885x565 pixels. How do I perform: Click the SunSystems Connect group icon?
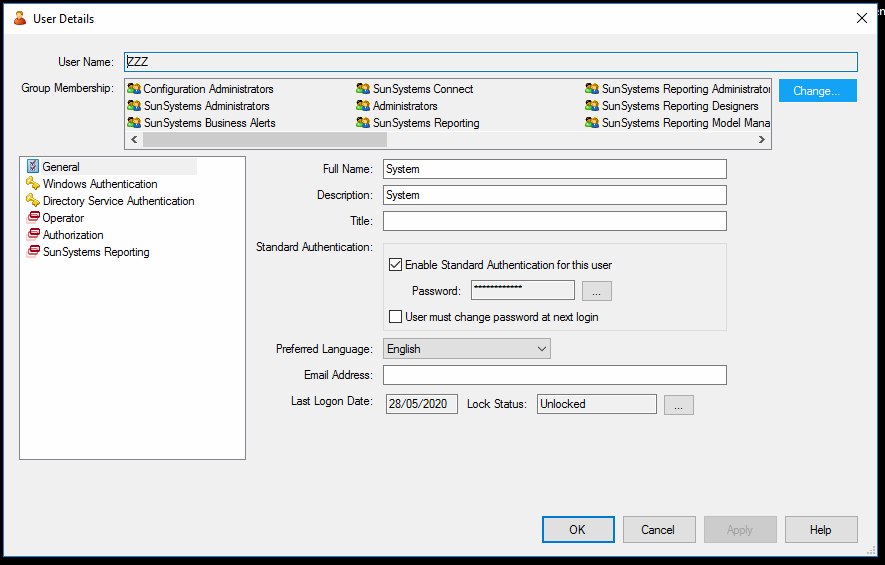coord(363,89)
